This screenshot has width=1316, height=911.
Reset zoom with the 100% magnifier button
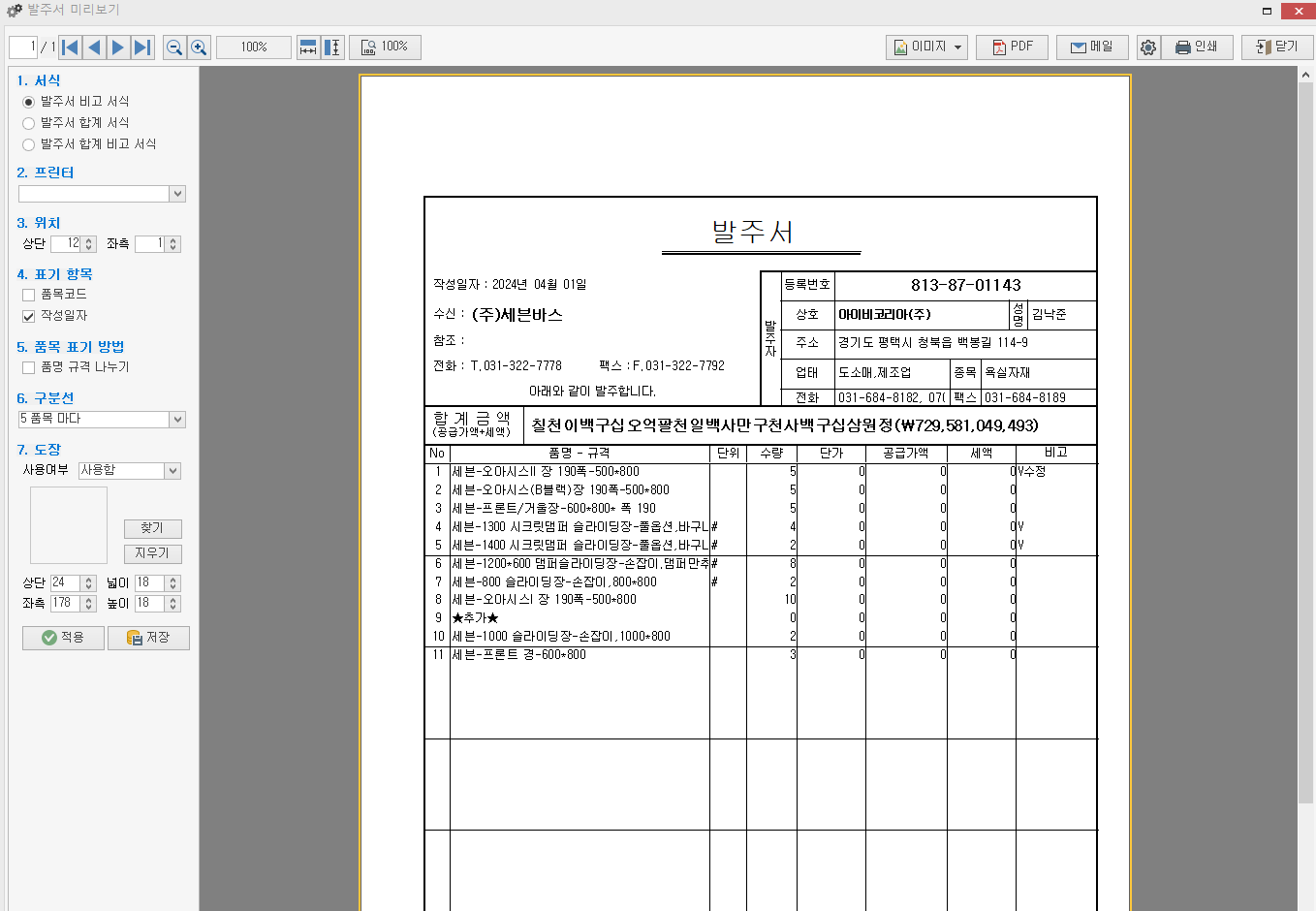click(385, 47)
